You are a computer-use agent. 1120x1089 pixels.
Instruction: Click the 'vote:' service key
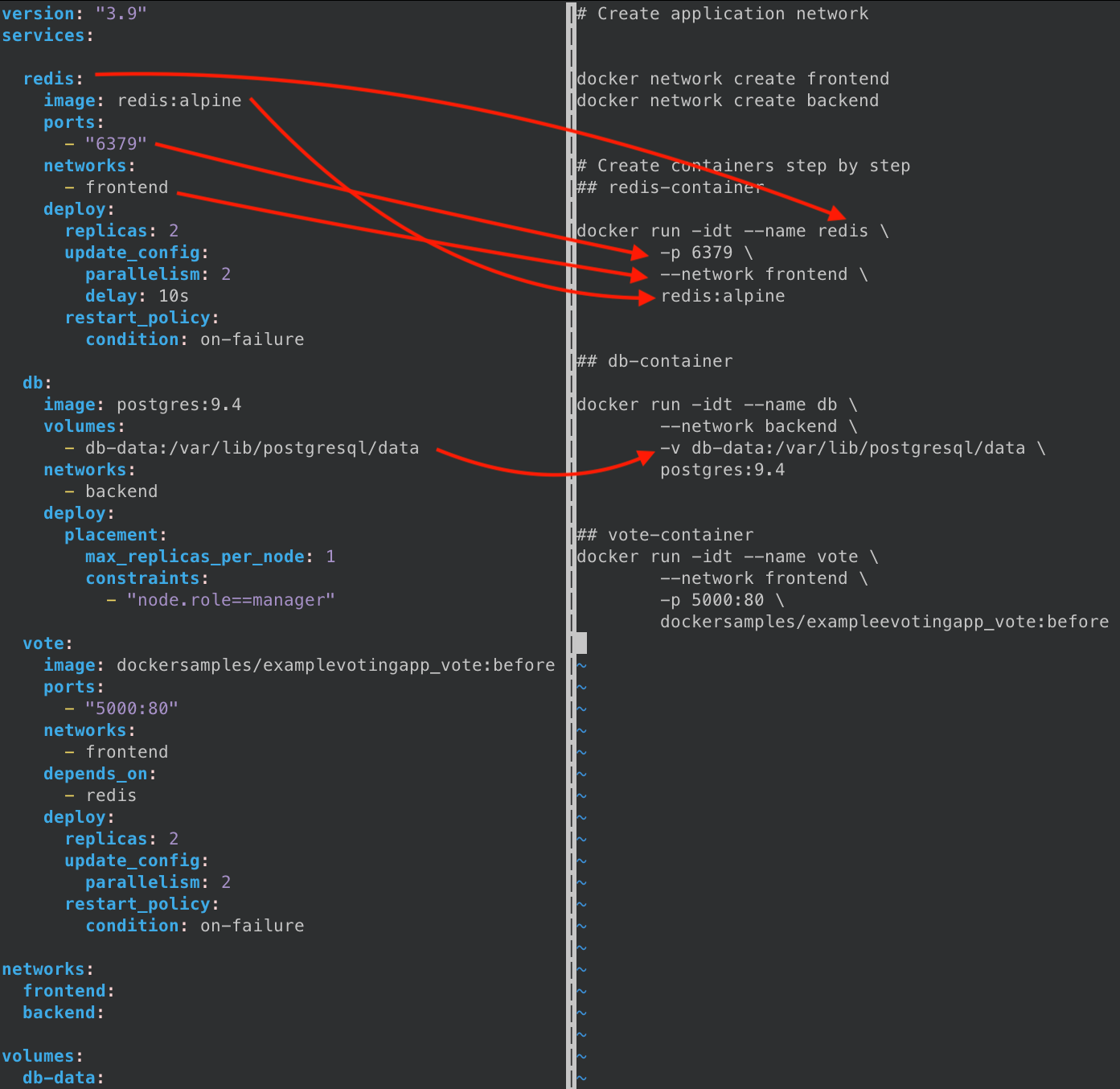coord(47,643)
